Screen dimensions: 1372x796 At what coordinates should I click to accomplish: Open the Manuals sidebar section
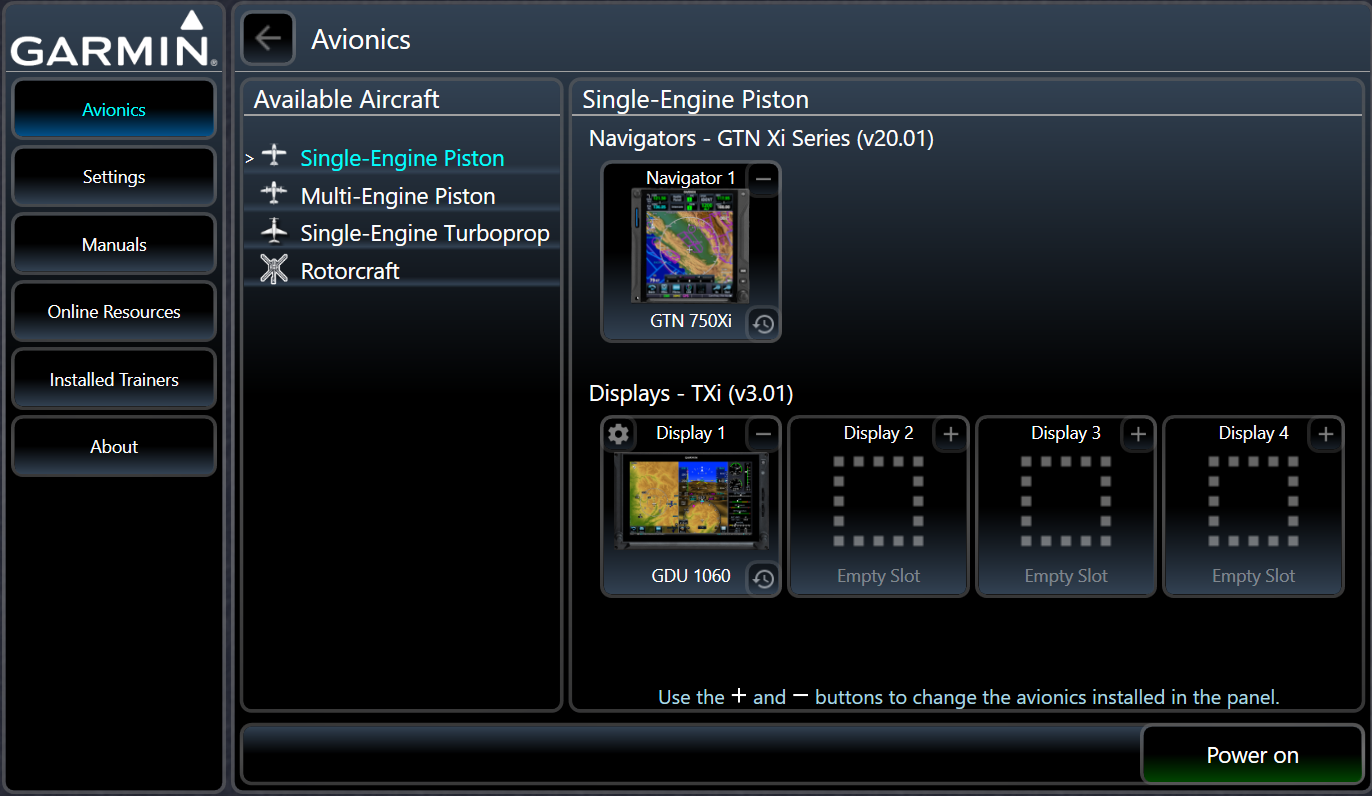pyautogui.click(x=114, y=244)
